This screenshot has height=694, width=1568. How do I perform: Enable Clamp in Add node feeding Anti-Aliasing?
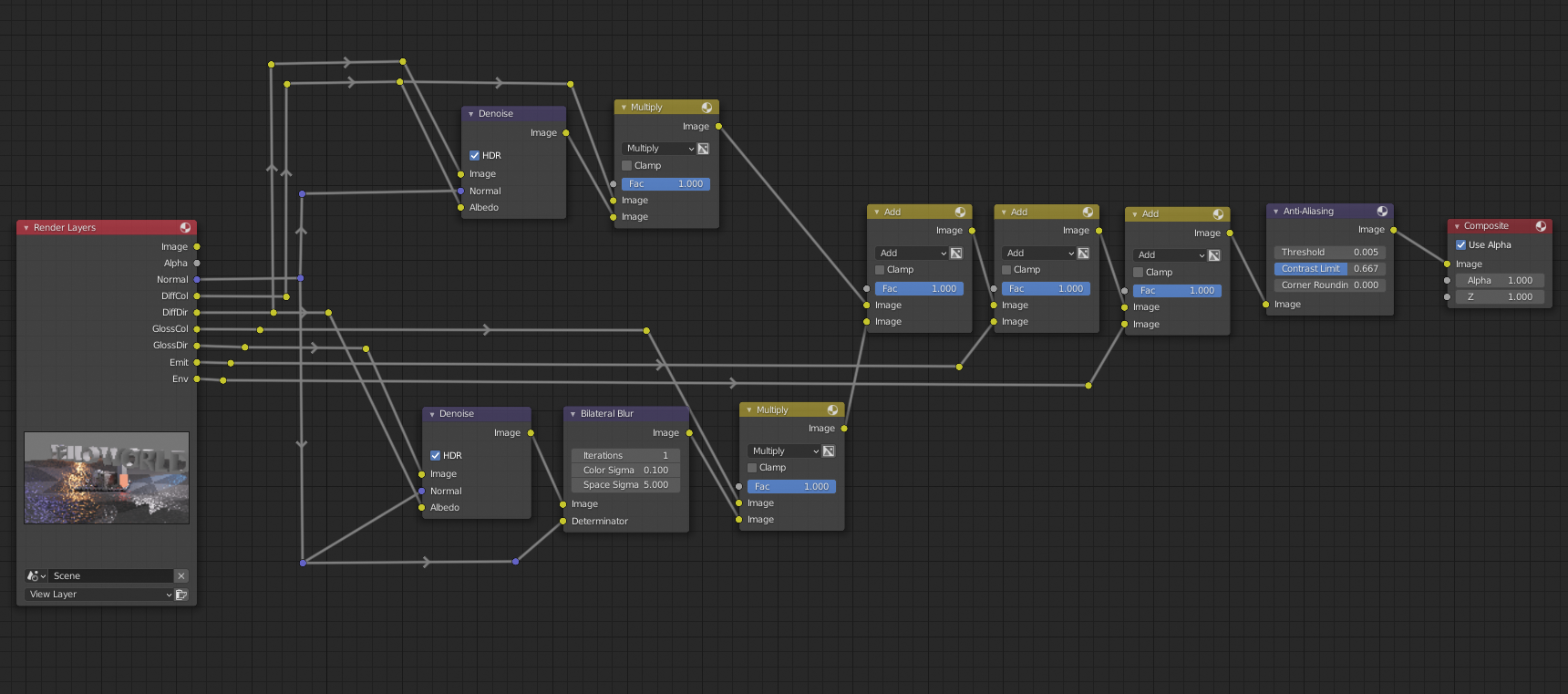(x=1138, y=272)
